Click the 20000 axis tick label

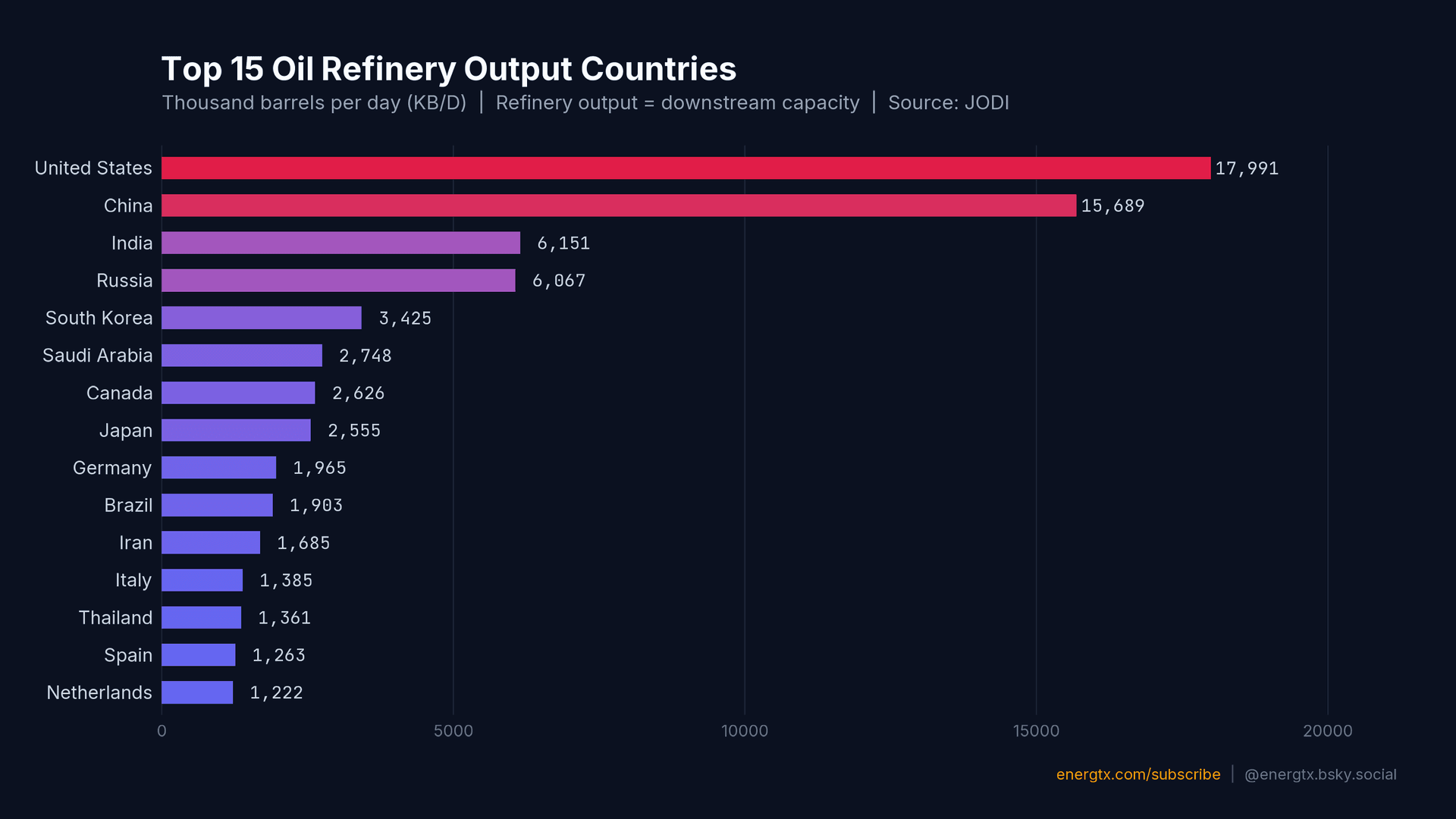(x=1327, y=730)
